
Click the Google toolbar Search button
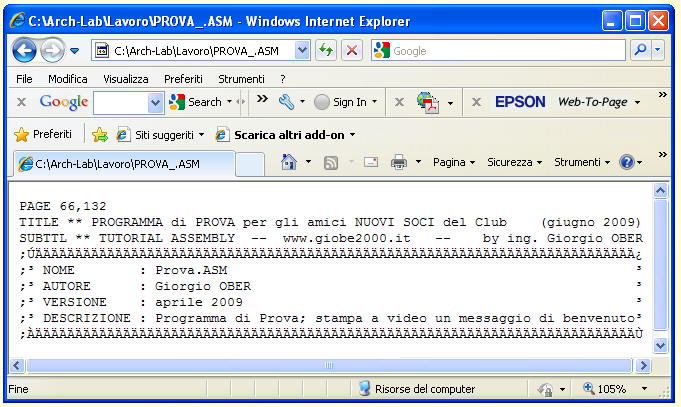195,102
